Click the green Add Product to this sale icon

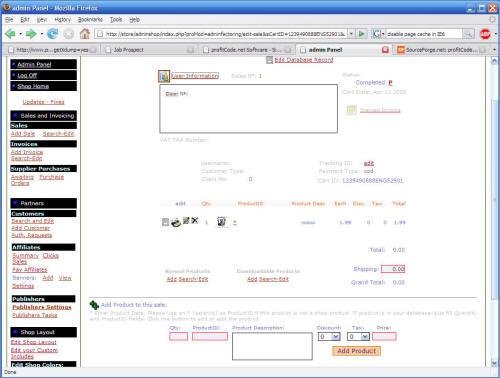(94, 305)
